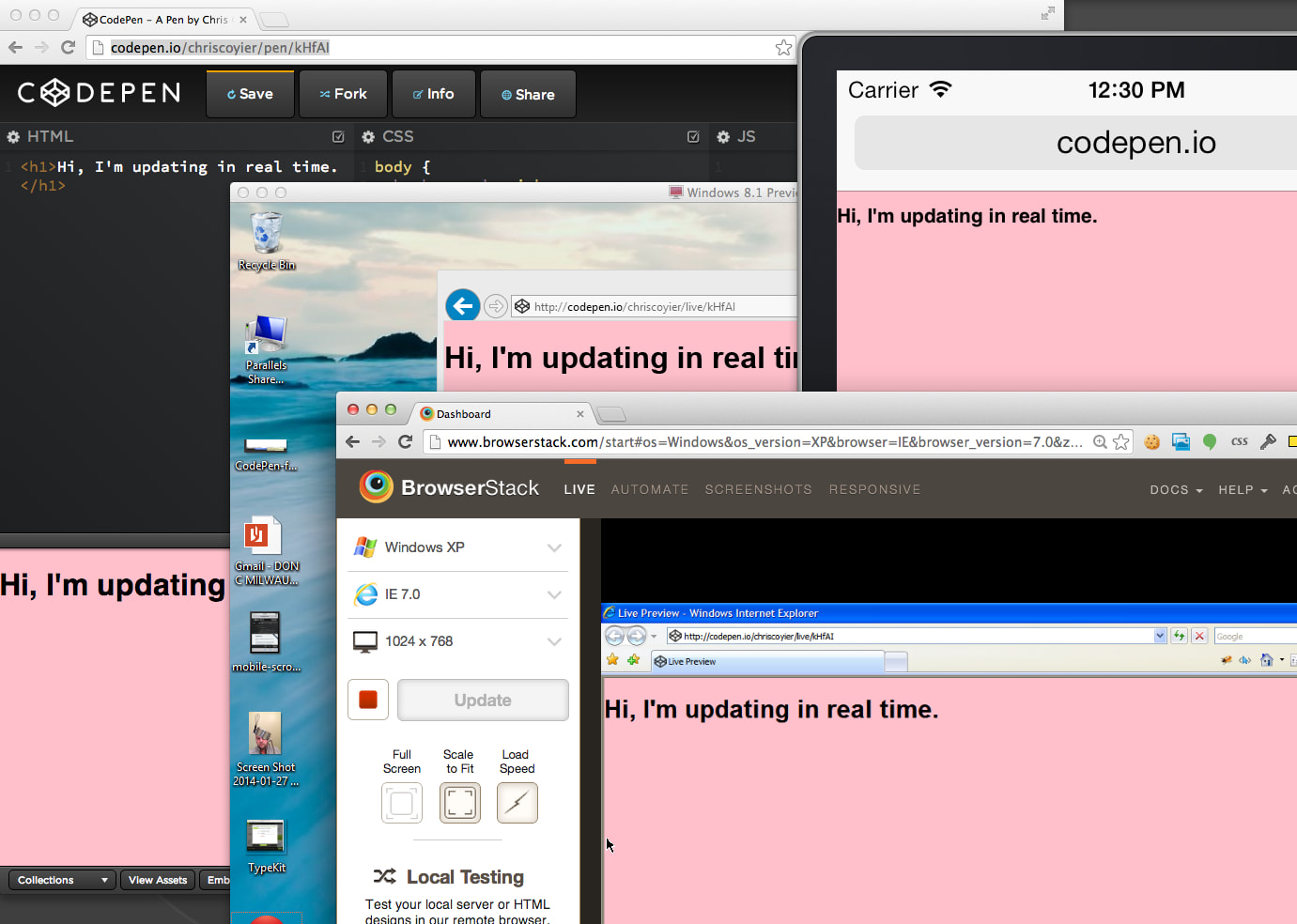Open new tab in BrowserStack Chrome window
1297x924 pixels.
click(x=611, y=414)
